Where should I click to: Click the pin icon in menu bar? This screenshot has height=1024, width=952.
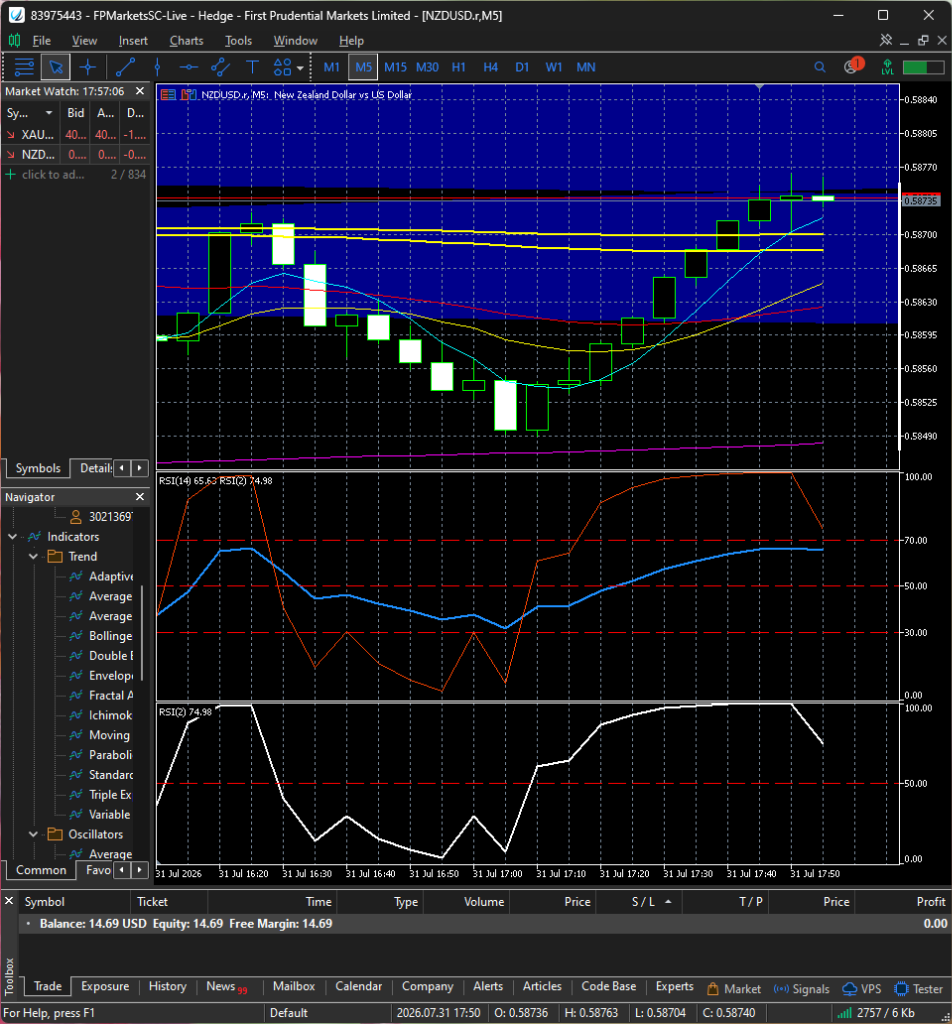click(885, 40)
